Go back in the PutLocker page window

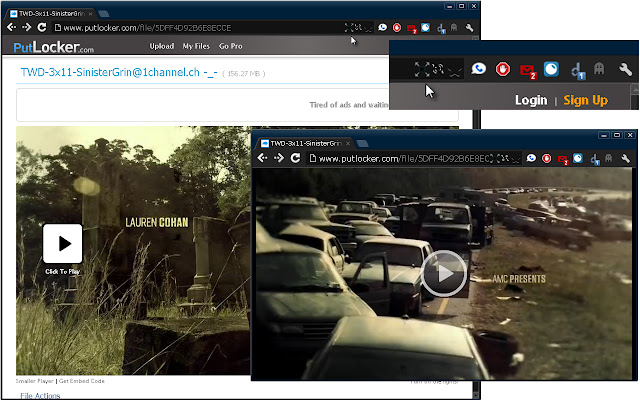coord(11,27)
